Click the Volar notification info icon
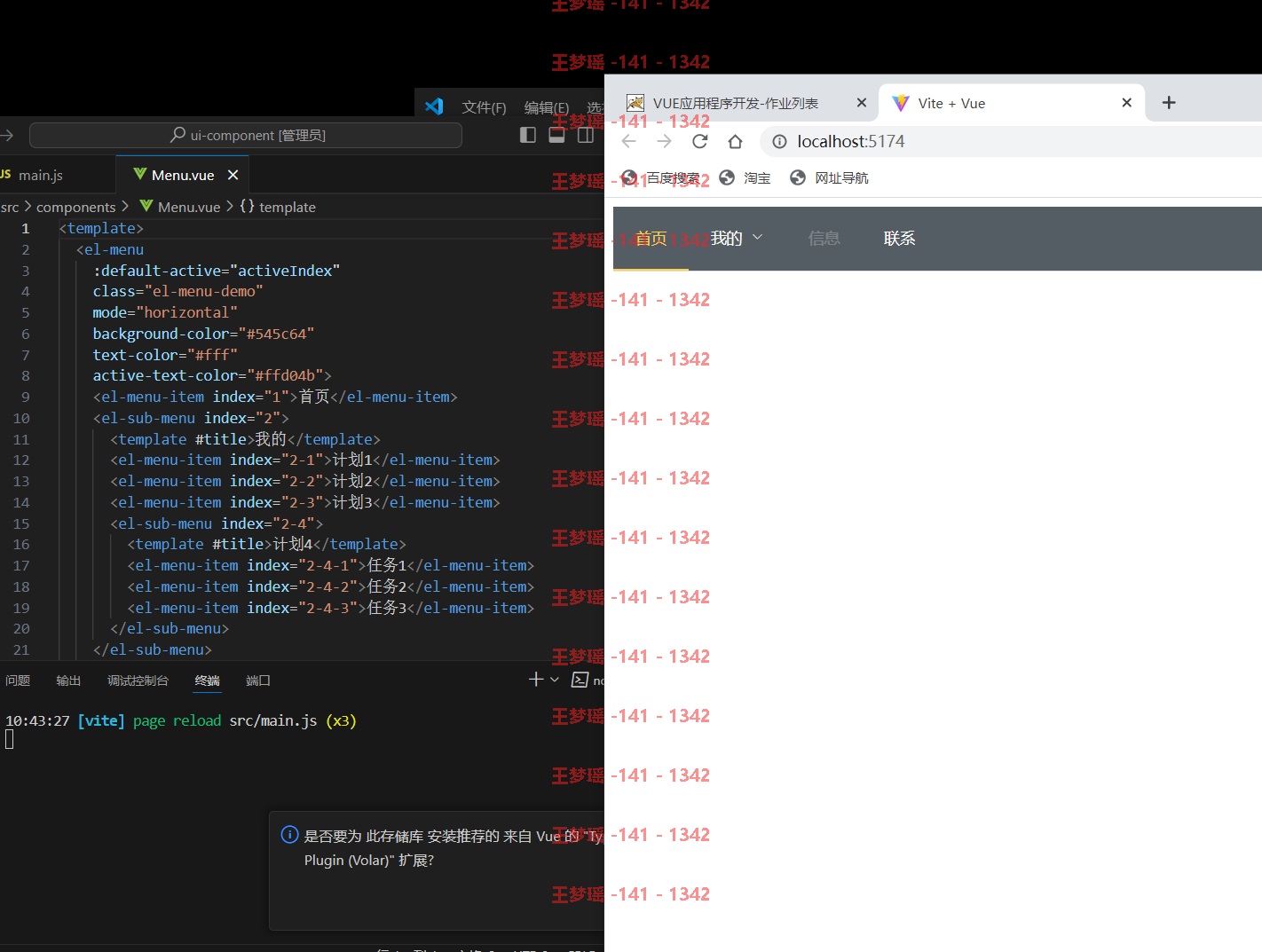Viewport: 1262px width, 952px height. point(289,834)
